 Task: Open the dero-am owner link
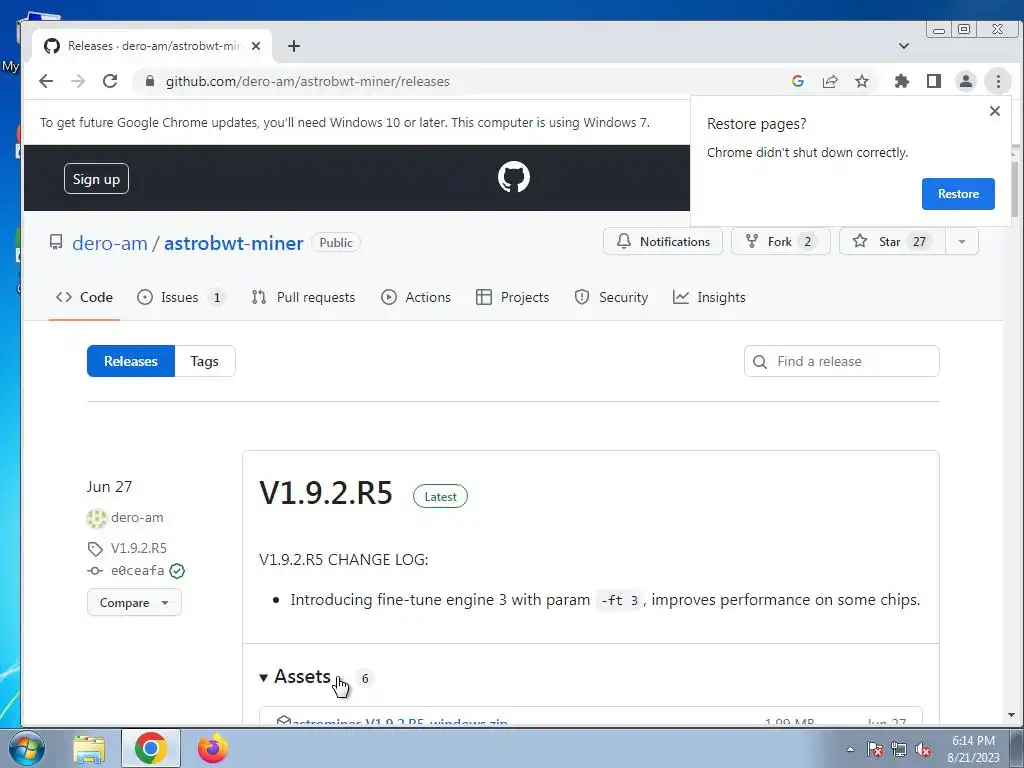pos(110,243)
